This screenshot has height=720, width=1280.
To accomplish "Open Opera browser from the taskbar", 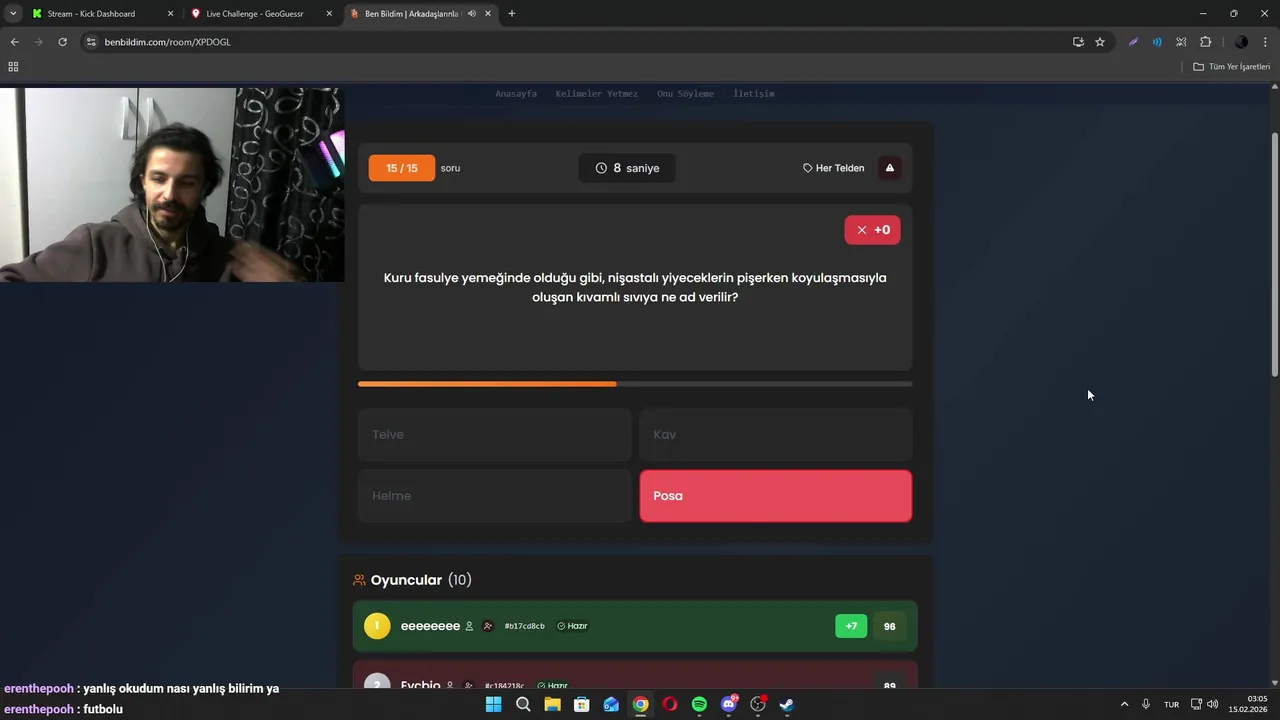I will pos(670,704).
